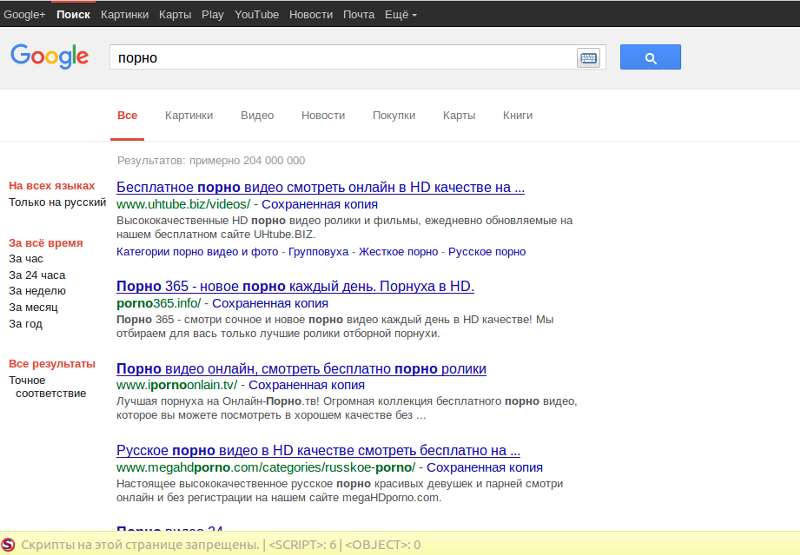Switch to the Картинки results tab

tap(189, 116)
